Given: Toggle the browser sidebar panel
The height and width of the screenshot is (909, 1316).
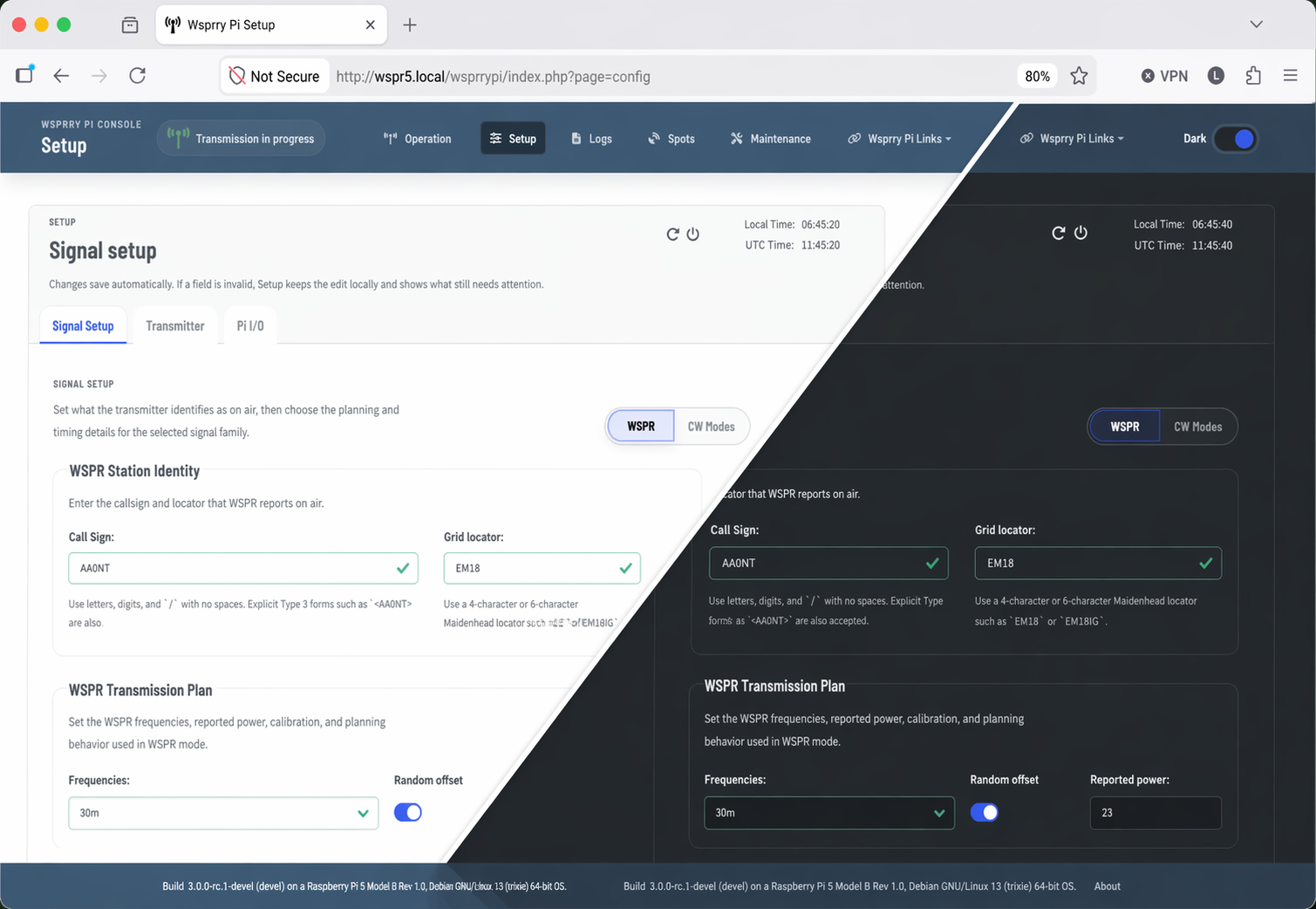Looking at the screenshot, I should [x=24, y=75].
